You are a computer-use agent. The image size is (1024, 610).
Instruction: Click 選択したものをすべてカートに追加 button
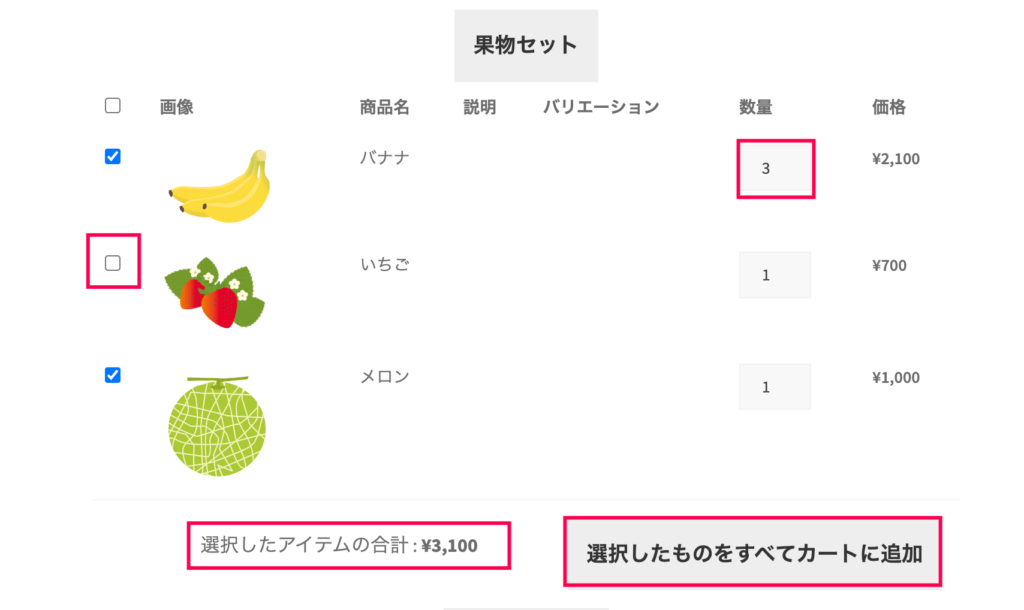[x=753, y=553]
